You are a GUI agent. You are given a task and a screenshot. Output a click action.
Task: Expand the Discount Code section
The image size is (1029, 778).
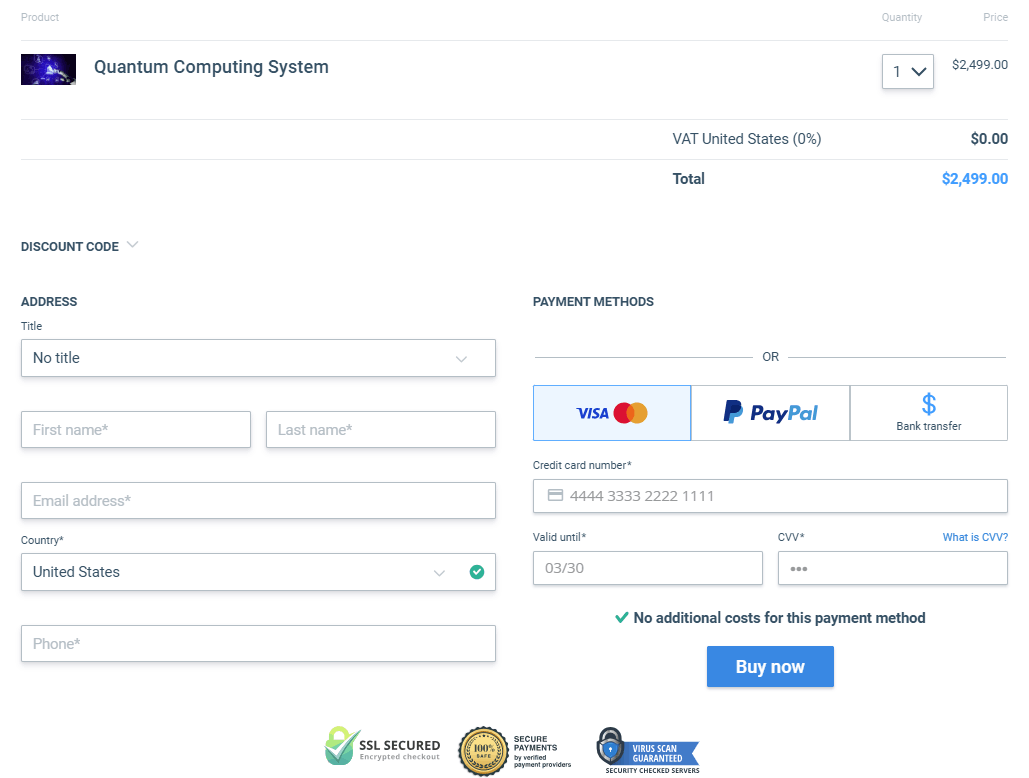pos(80,246)
